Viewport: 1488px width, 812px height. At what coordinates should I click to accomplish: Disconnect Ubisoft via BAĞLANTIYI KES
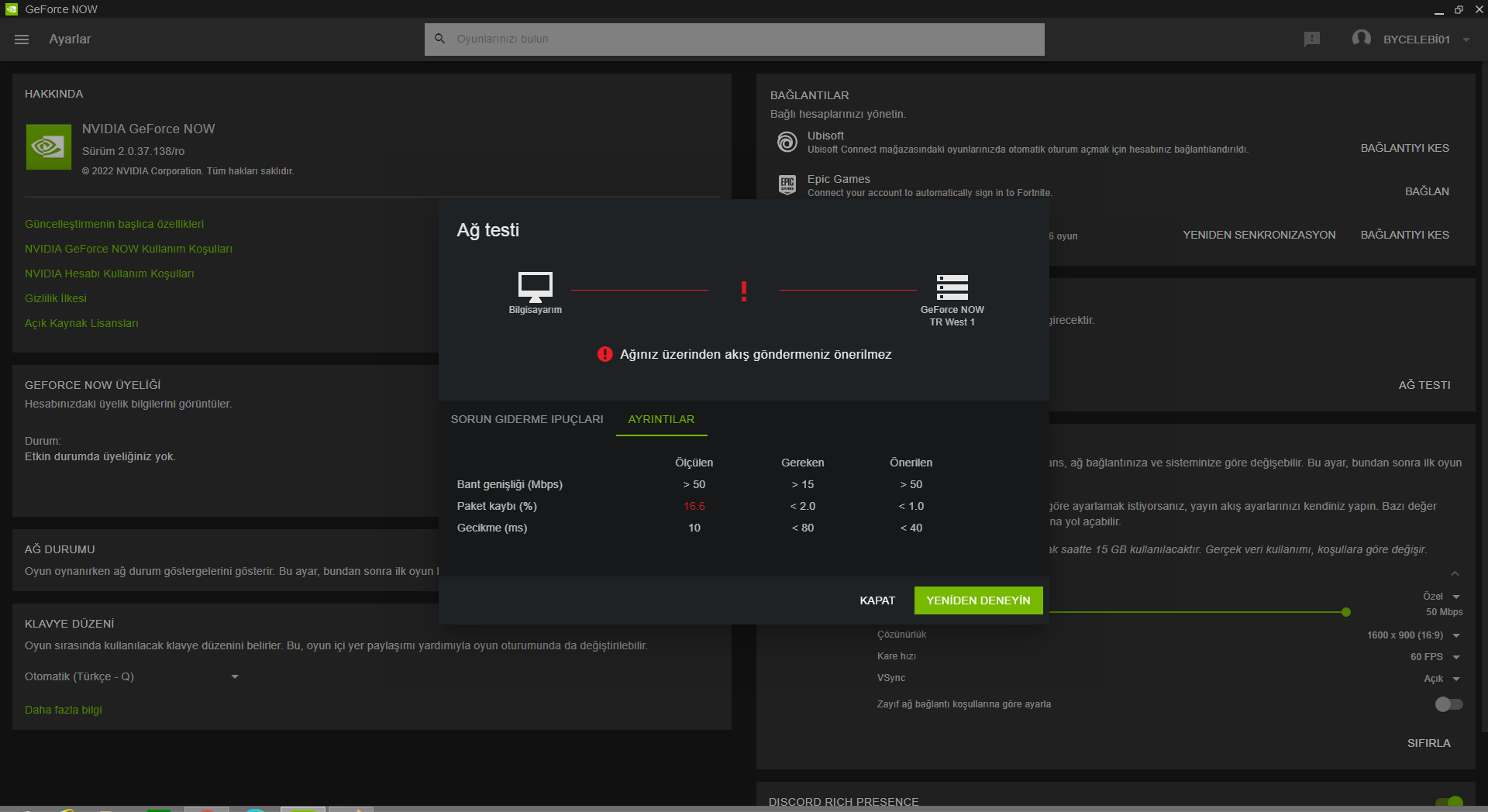[1404, 148]
